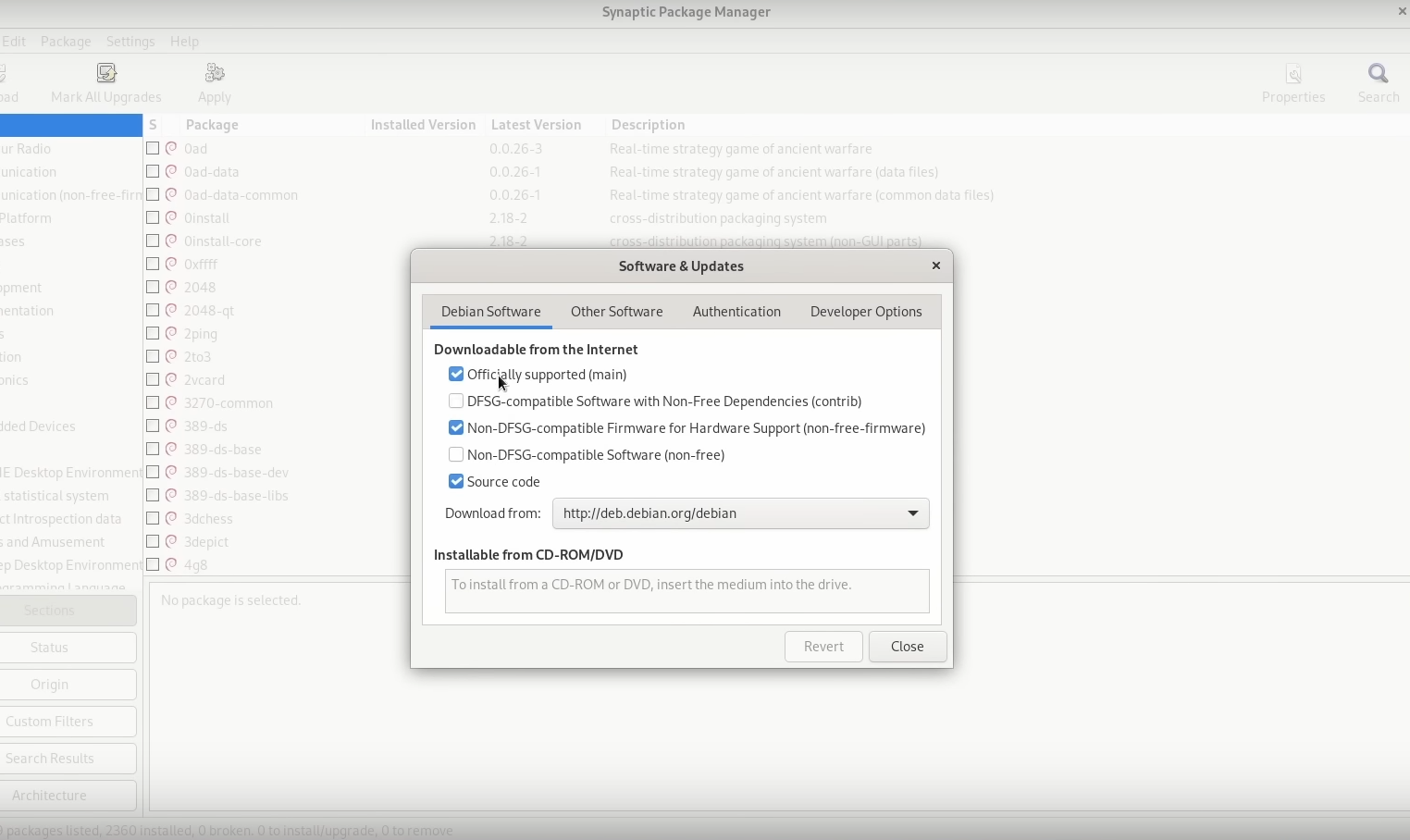The width and height of the screenshot is (1410, 840).
Task: Click the Debian icon next to 2048
Action: pos(171,287)
